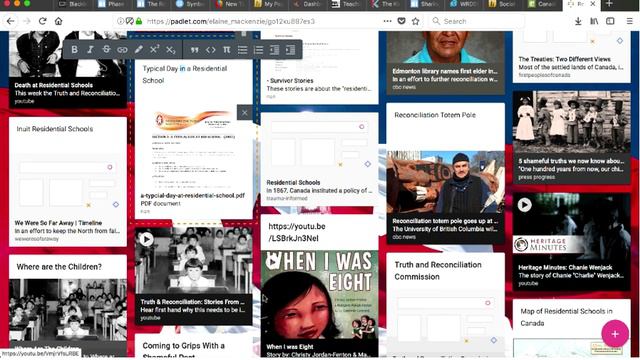Open the page actions three-dot menu
Viewport: 640px width, 360px height.
tap(387, 21)
